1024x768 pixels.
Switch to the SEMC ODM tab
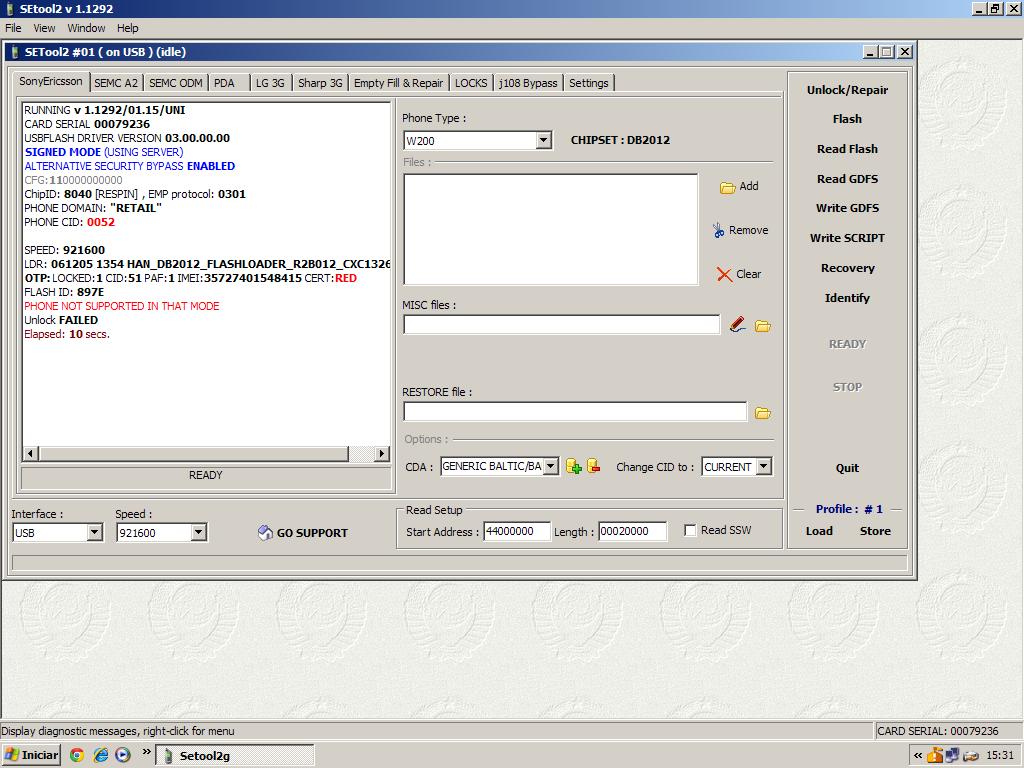[x=176, y=83]
